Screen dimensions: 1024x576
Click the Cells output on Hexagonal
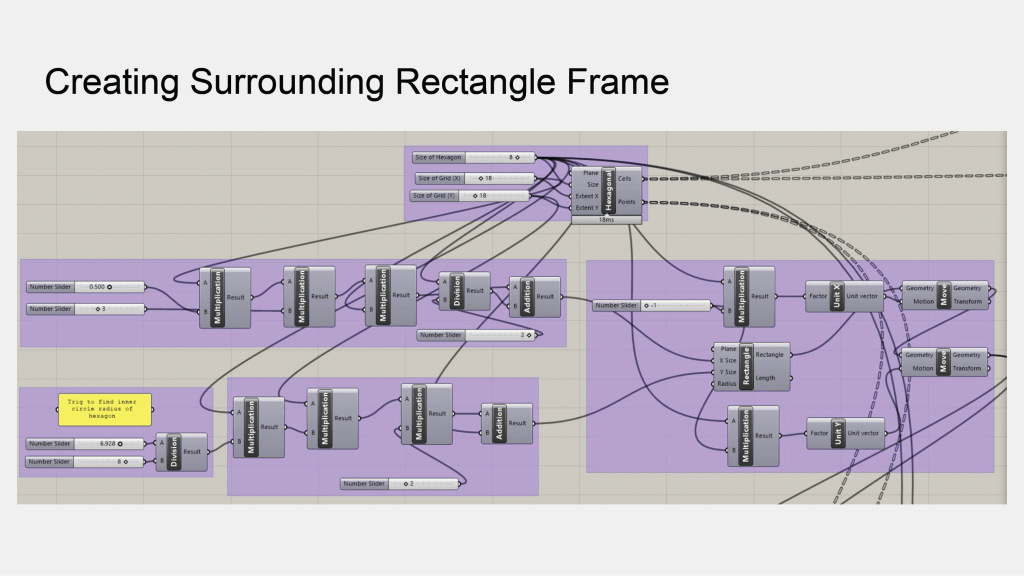[x=626, y=178]
